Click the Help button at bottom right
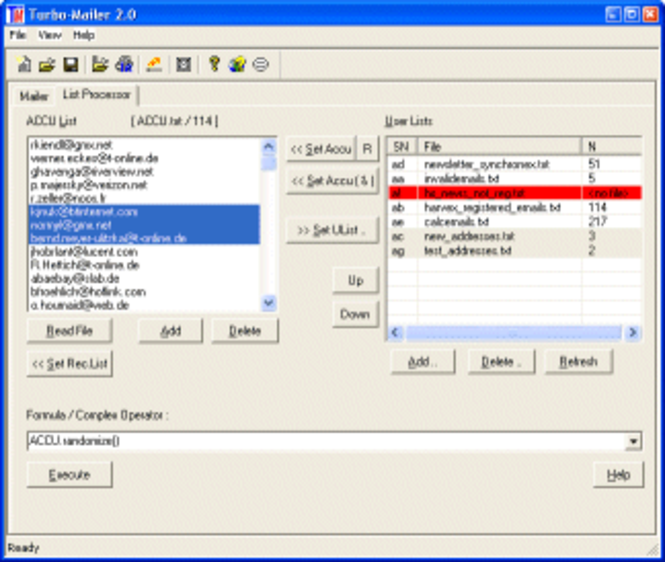Screen dimensions: 665x562 [618, 475]
